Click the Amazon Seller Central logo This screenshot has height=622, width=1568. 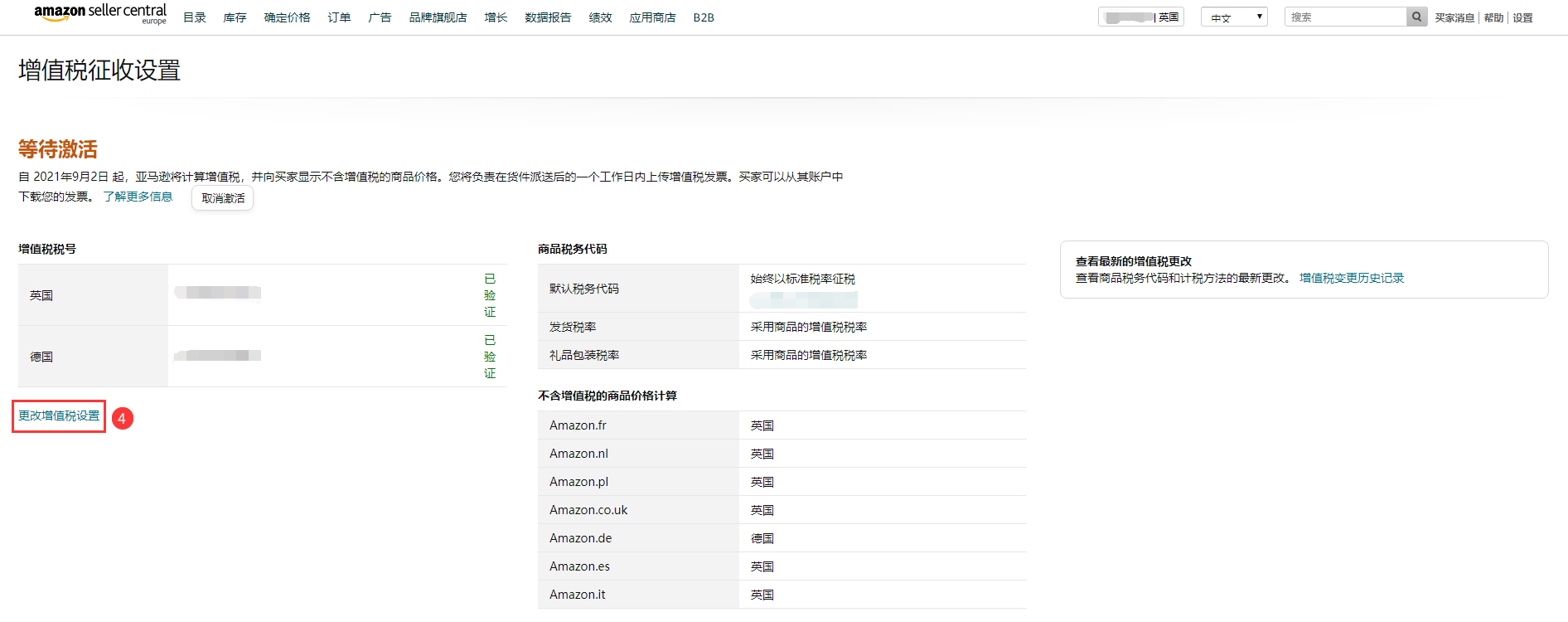pos(99,14)
